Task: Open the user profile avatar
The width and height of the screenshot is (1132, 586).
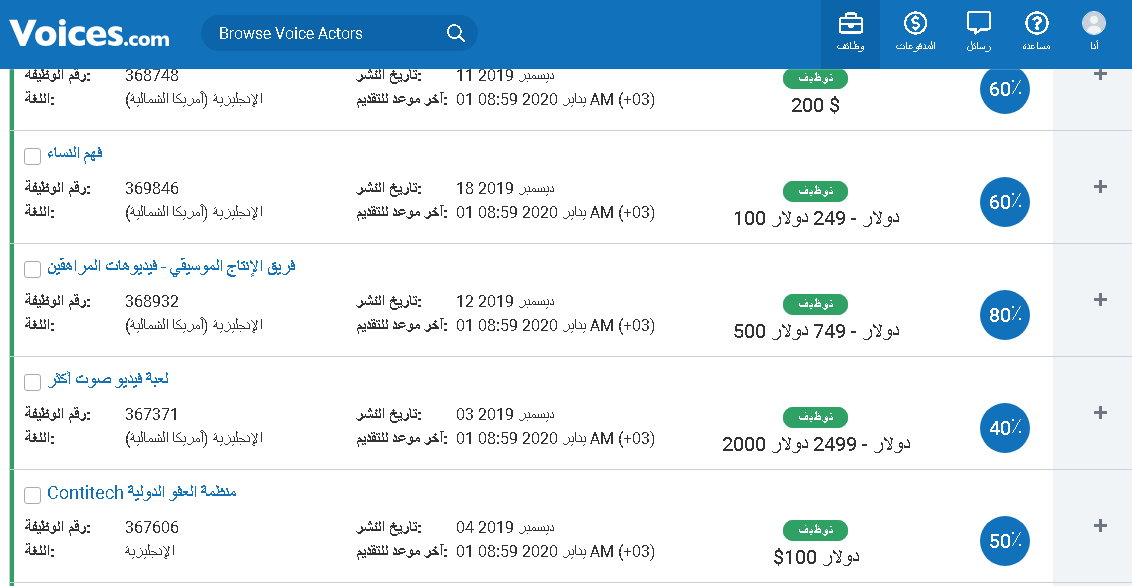Action: point(1094,32)
